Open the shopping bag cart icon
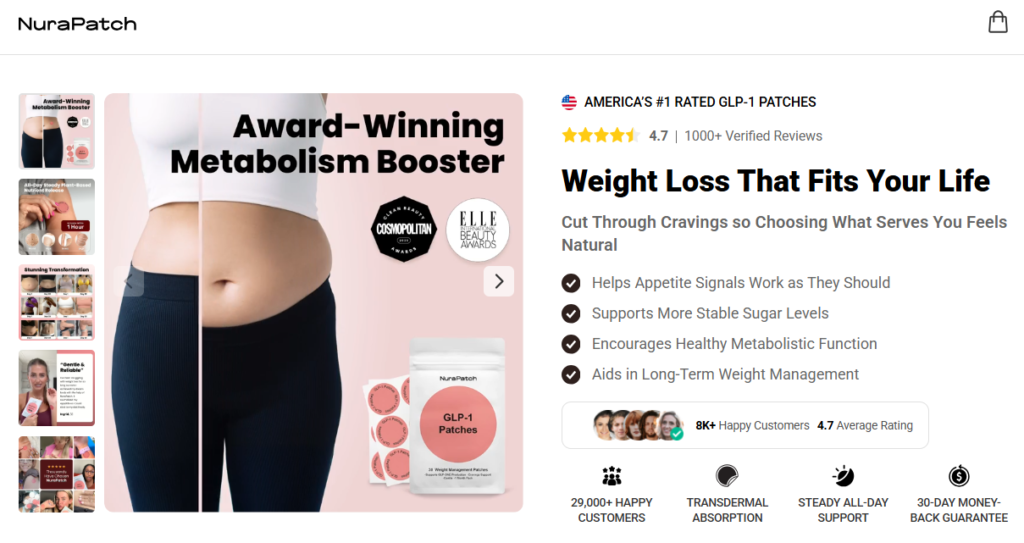 pos(997,22)
